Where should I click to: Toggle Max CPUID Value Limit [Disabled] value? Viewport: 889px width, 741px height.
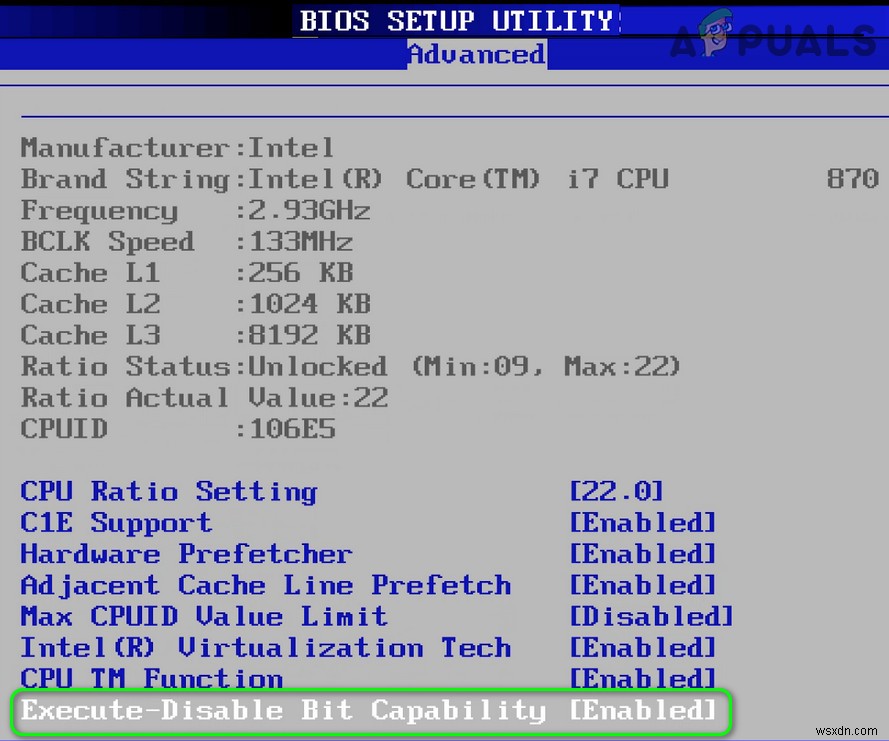coord(651,616)
